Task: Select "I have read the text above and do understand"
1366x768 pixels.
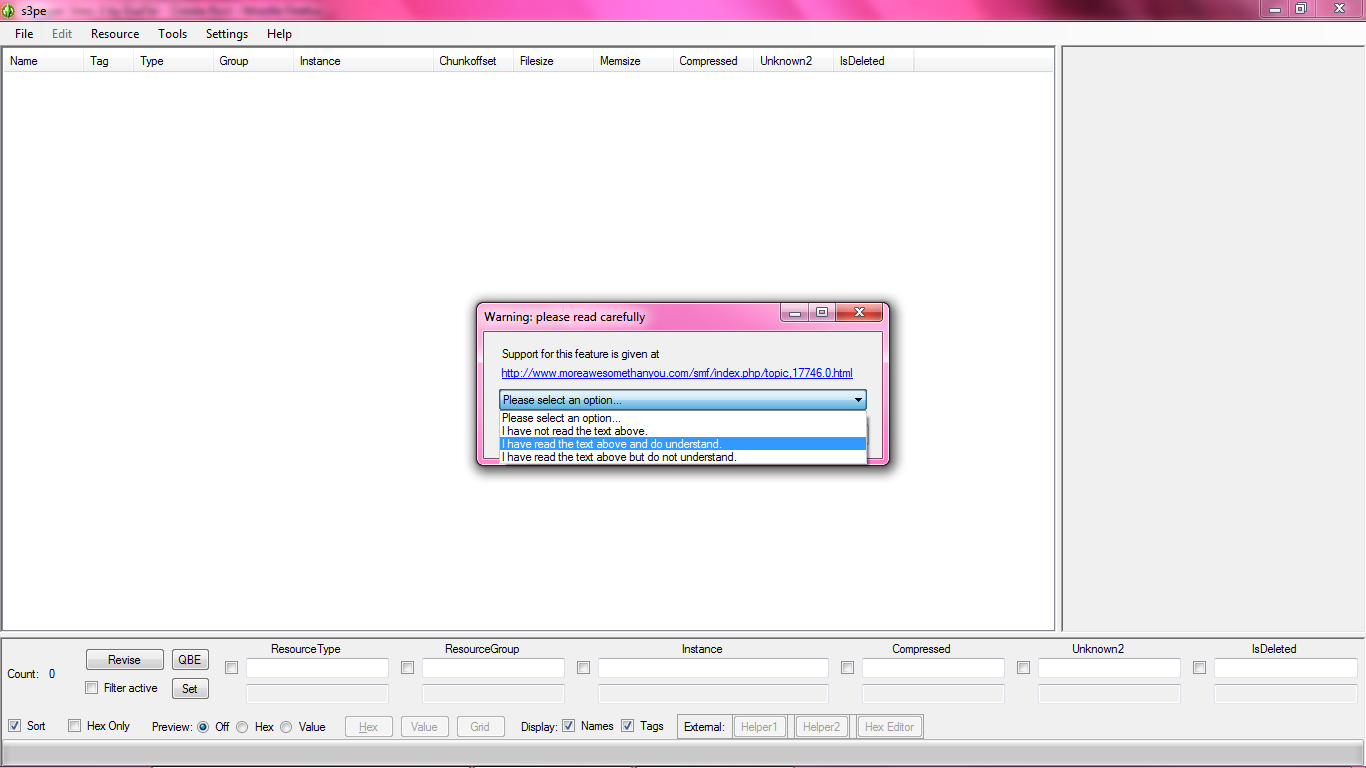Action: (611, 443)
